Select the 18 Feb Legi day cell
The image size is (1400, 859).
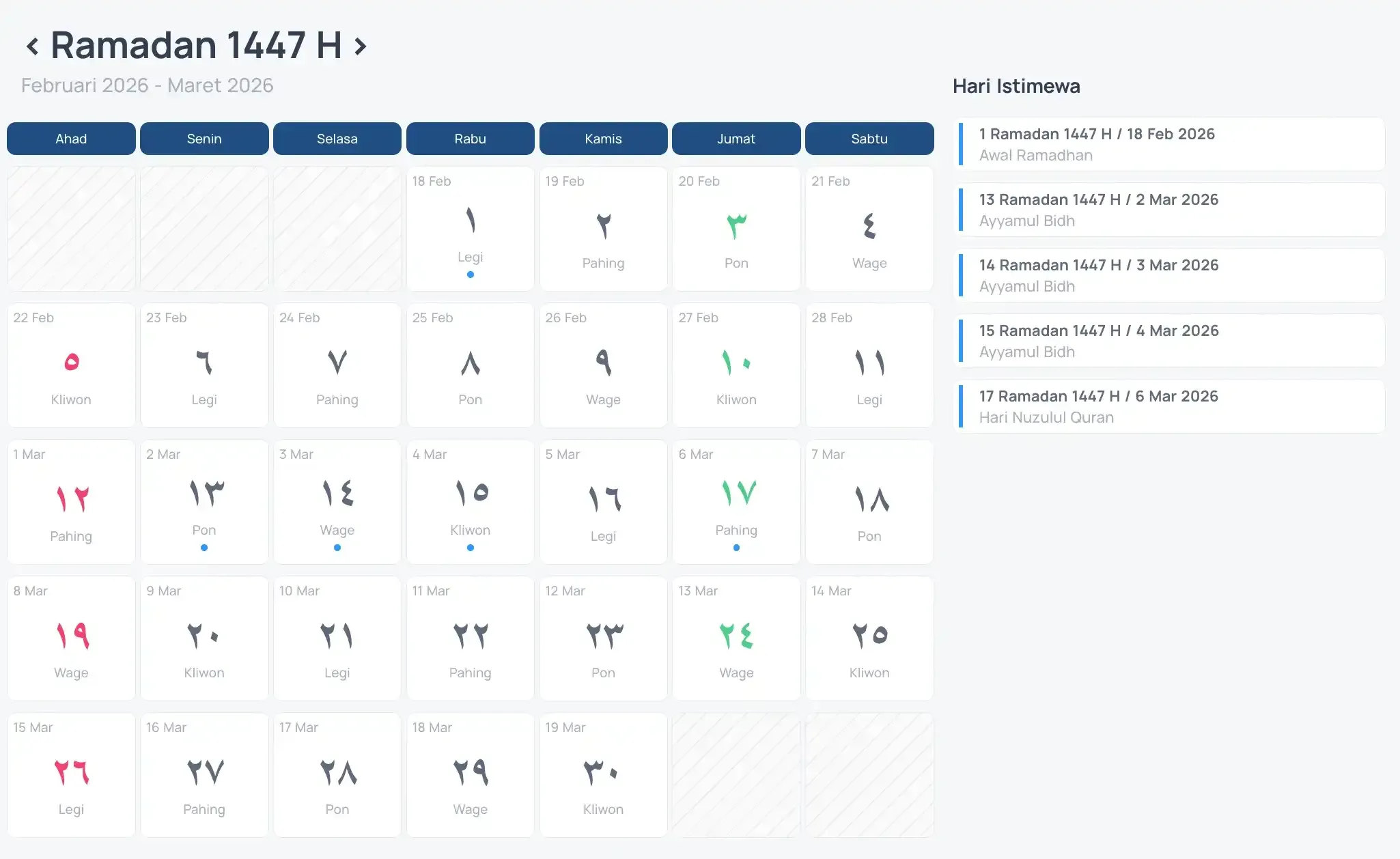pos(470,229)
